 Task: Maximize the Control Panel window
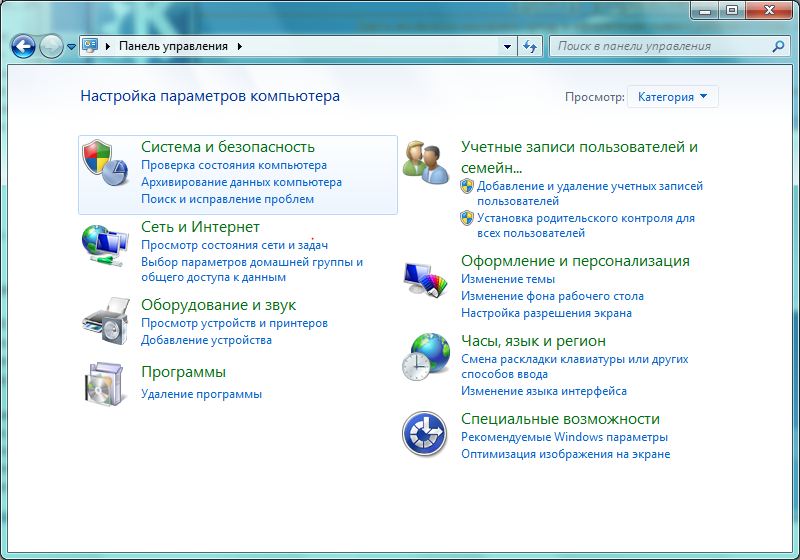(x=732, y=10)
